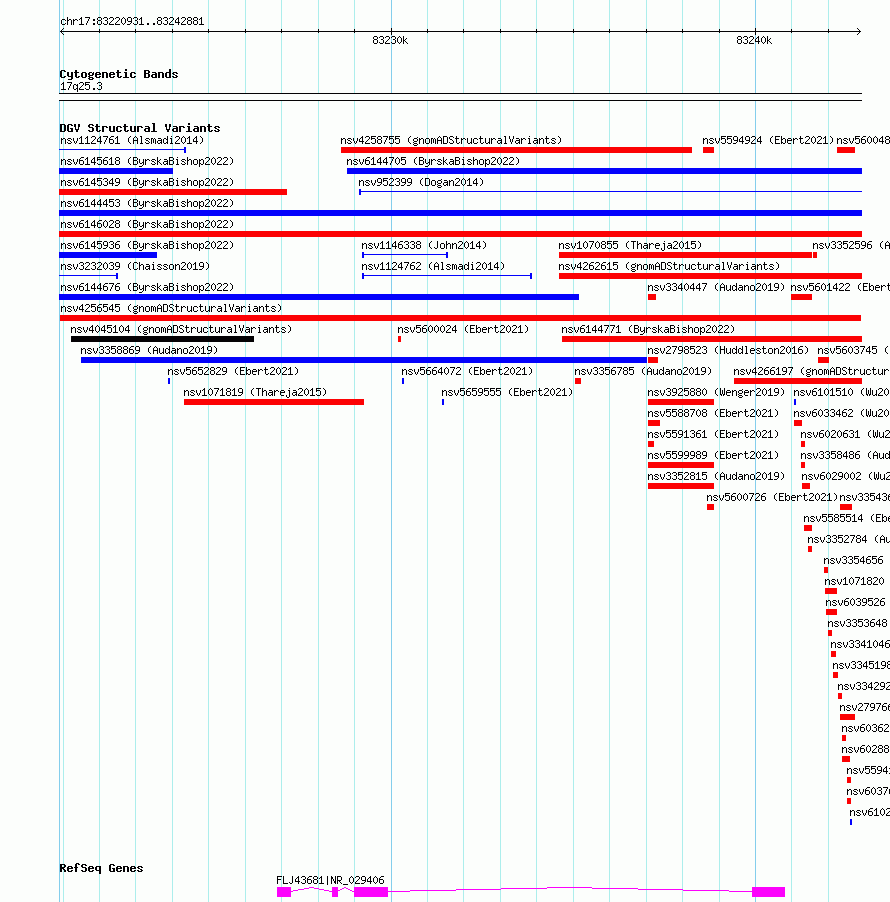The width and height of the screenshot is (890, 902).
Task: Open the nsv6144676 (ByrskaBishop2022) variant label
Action: [147, 287]
